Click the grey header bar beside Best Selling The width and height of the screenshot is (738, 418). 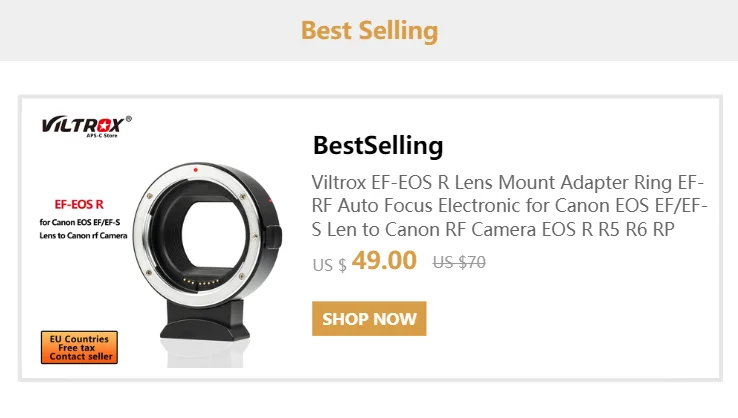pos(150,30)
